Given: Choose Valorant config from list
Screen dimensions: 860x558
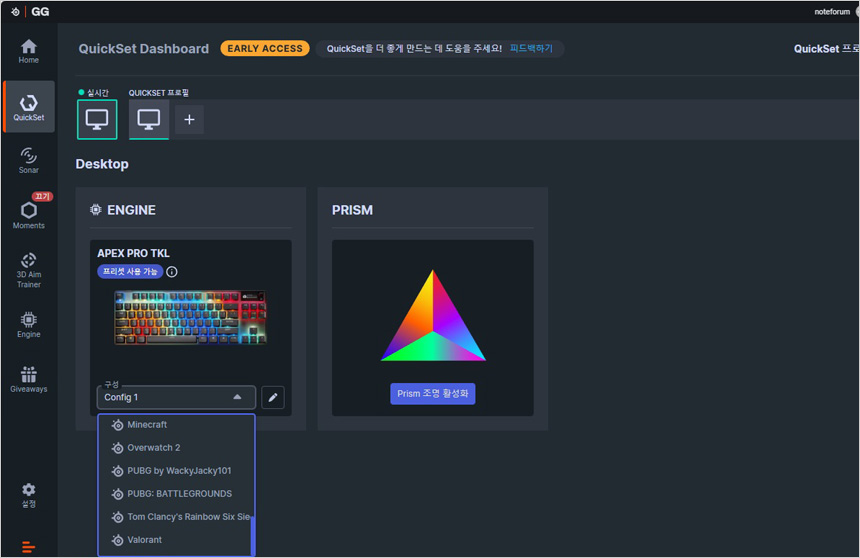Looking at the screenshot, I should [x=176, y=540].
